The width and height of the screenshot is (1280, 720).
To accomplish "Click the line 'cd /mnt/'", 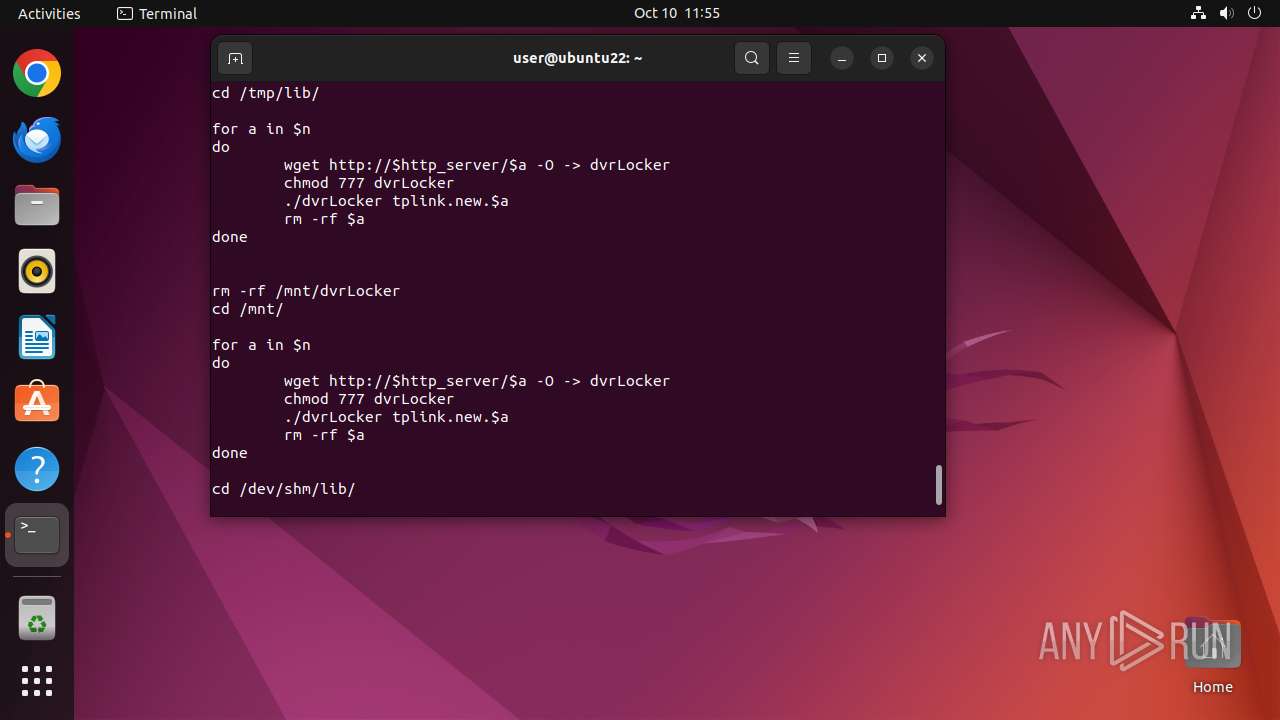I will click(x=248, y=309).
